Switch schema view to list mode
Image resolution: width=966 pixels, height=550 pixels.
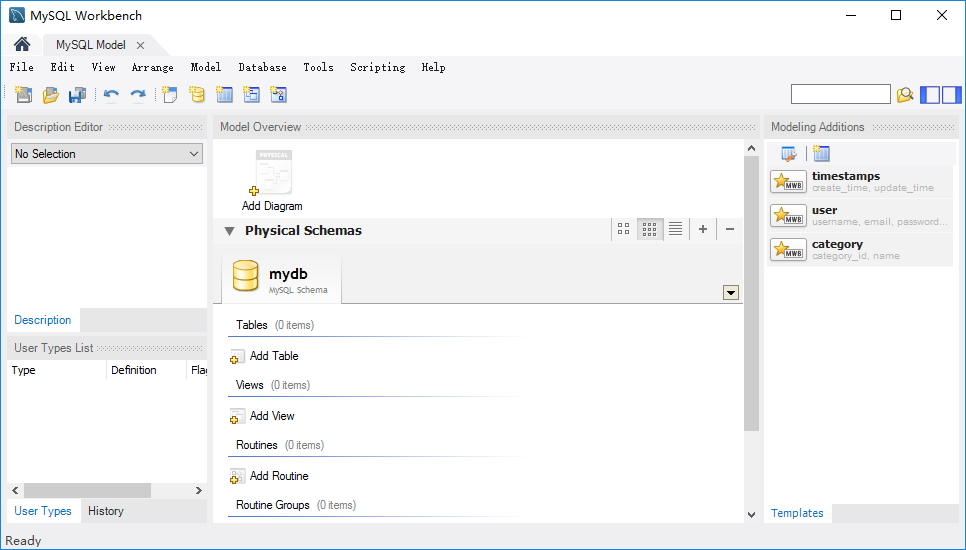[676, 229]
